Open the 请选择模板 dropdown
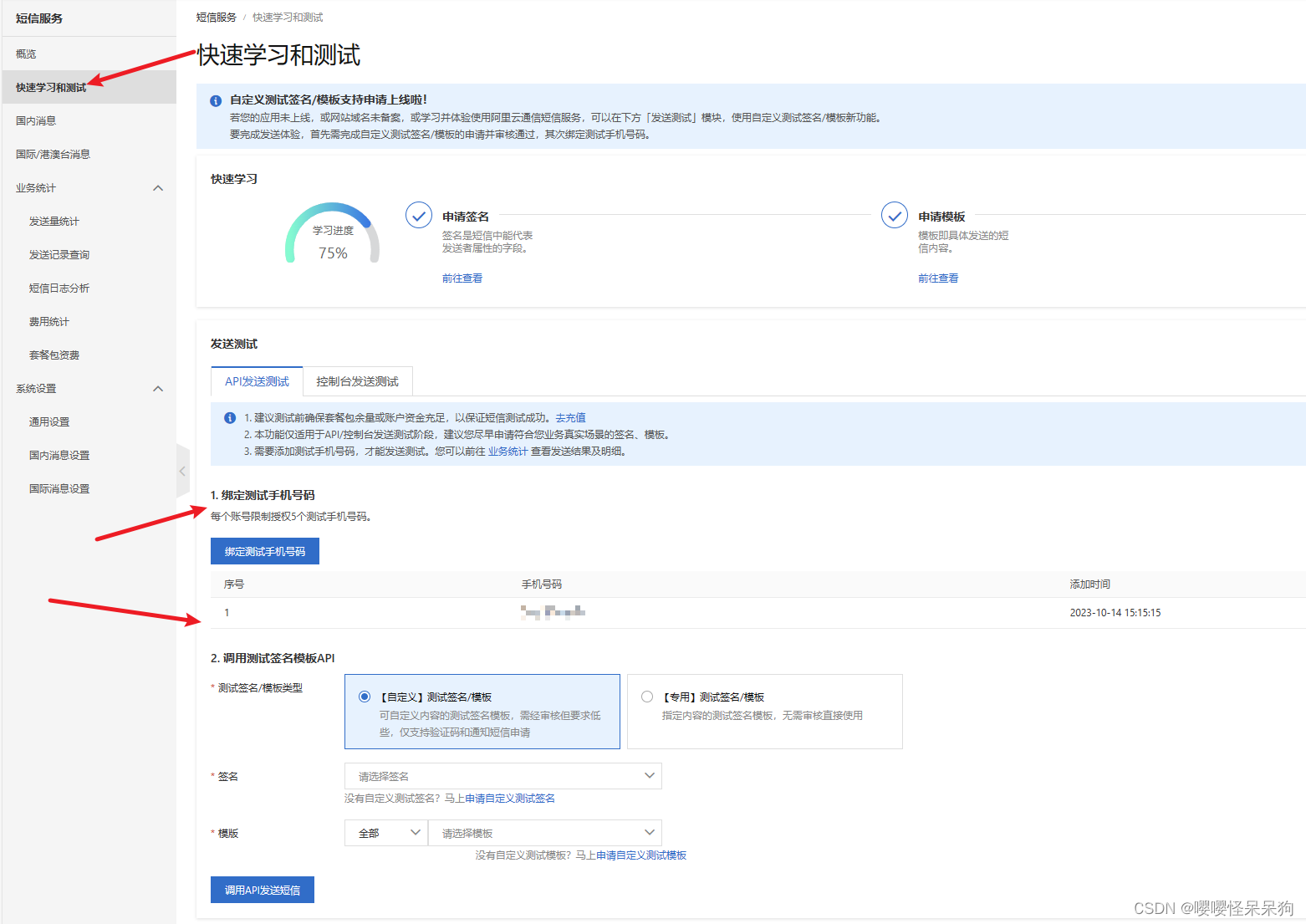Image resolution: width=1306 pixels, height=924 pixels. pyautogui.click(x=545, y=833)
